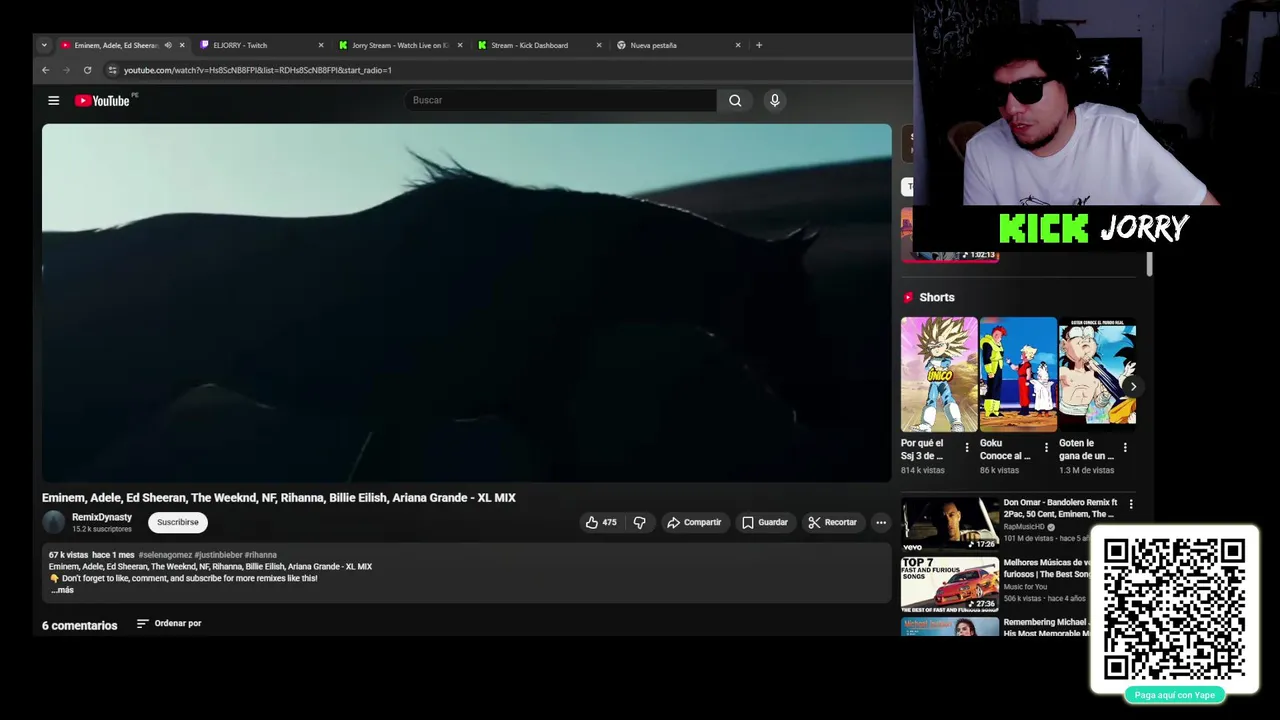
Task: Click the video title Eminem, Adele XL MIX
Action: [x=279, y=497]
